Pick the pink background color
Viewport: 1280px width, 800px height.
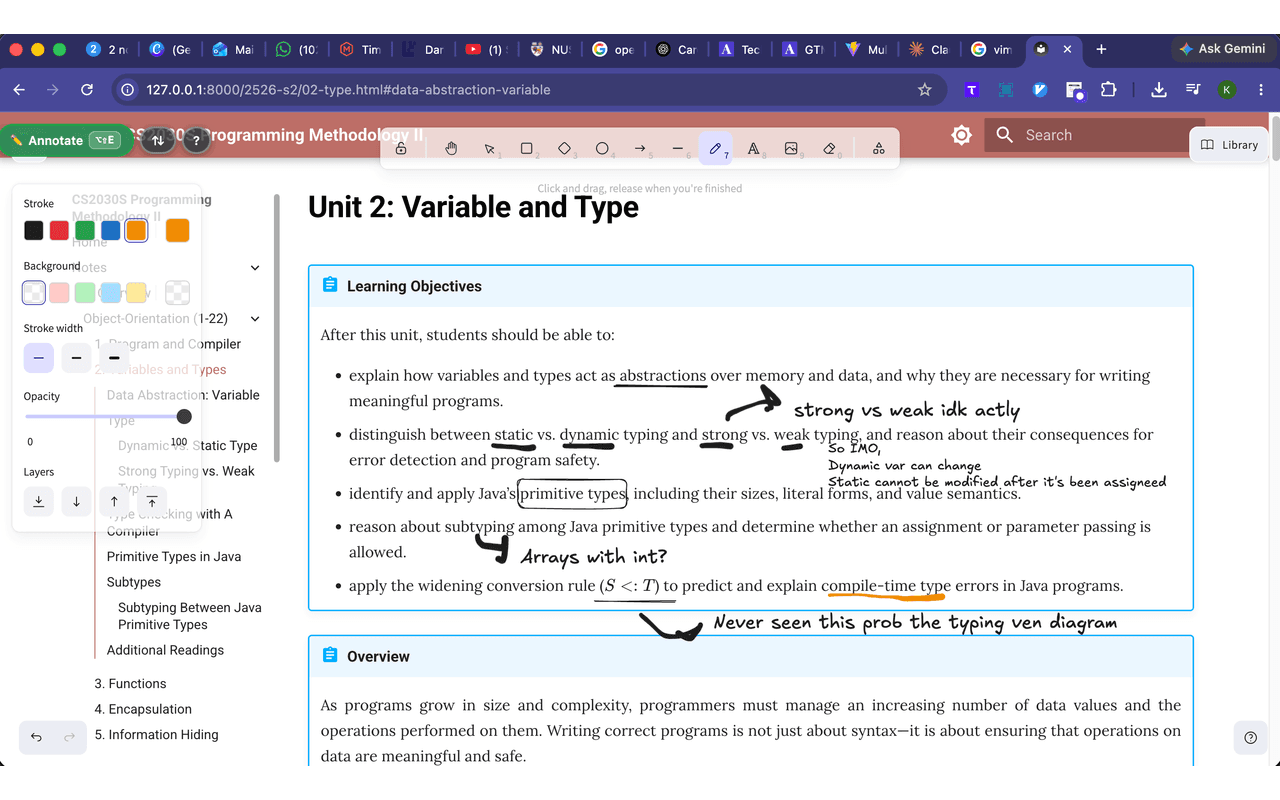[x=59, y=293]
